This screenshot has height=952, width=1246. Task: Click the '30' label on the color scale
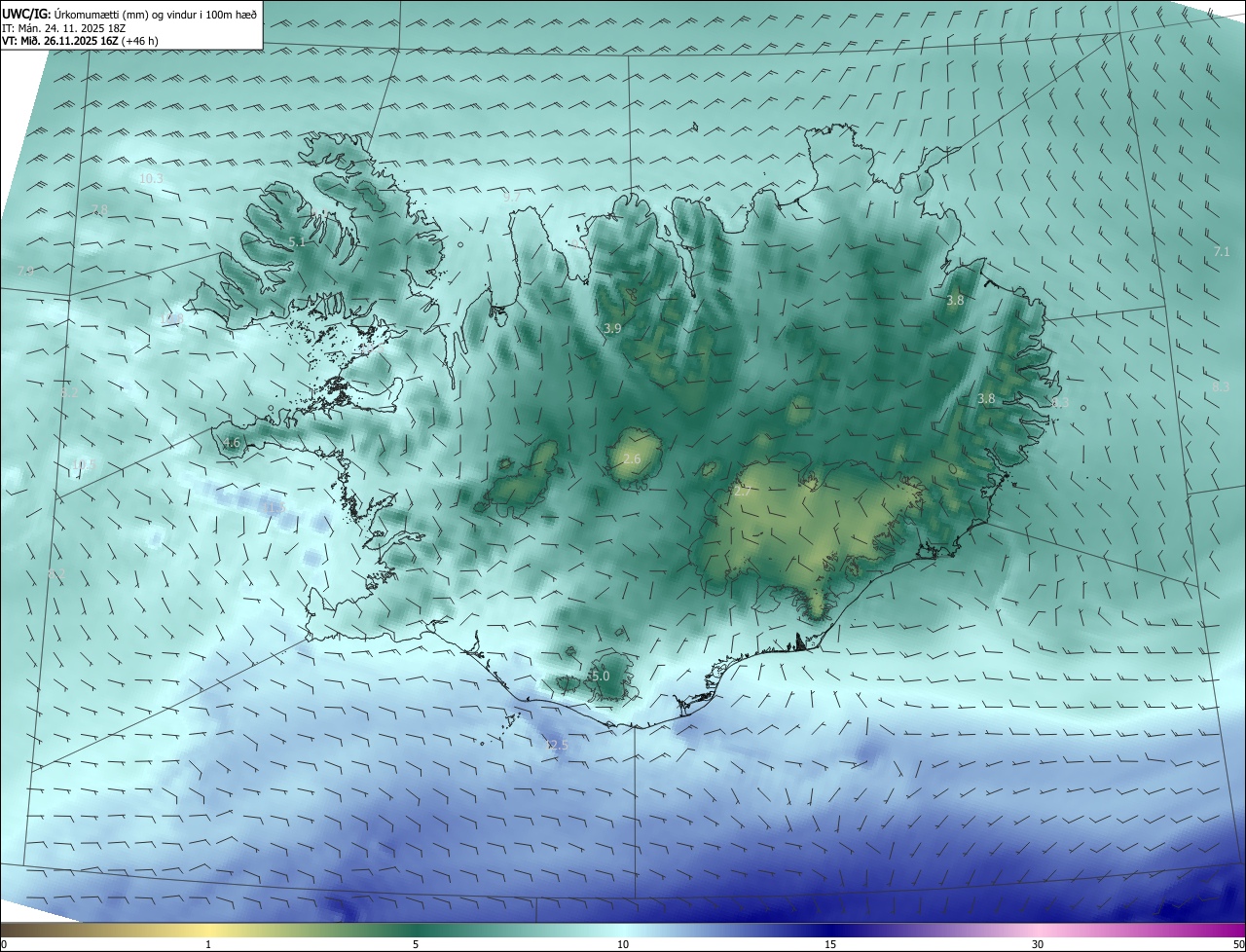pos(1038,944)
